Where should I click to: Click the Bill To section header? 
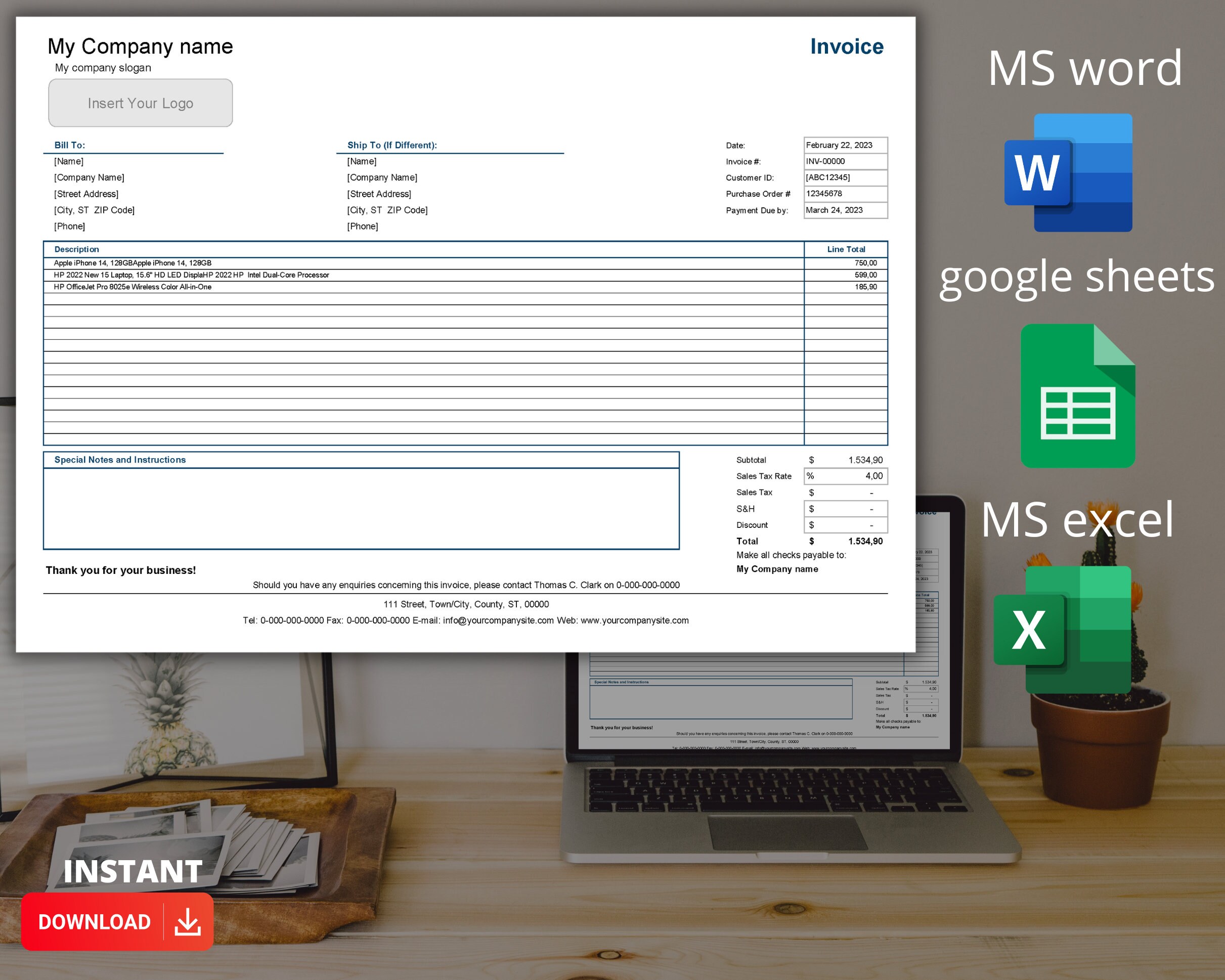pyautogui.click(x=69, y=145)
